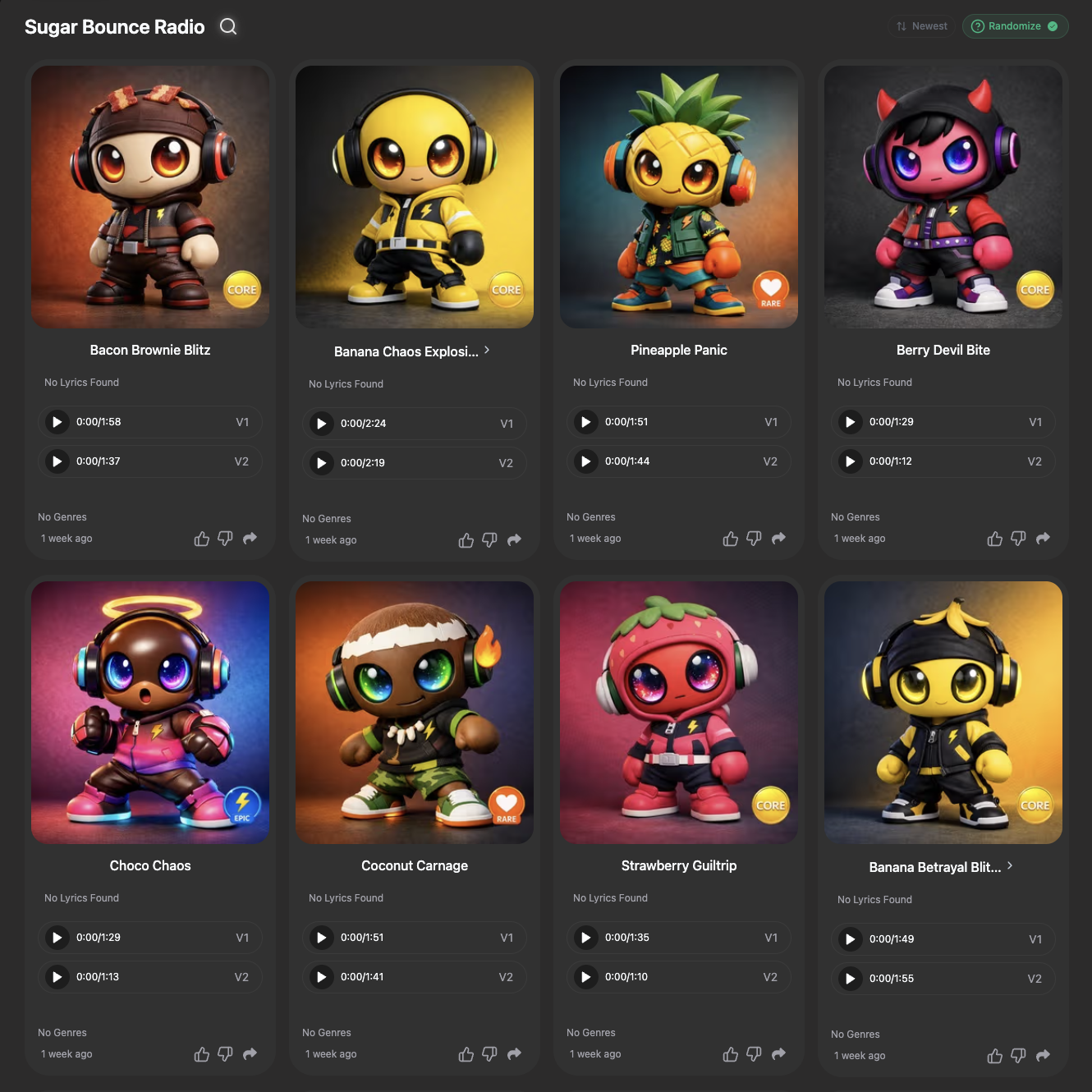
Task: Click the EPIC badge on Choco Chaos
Action: 242,805
